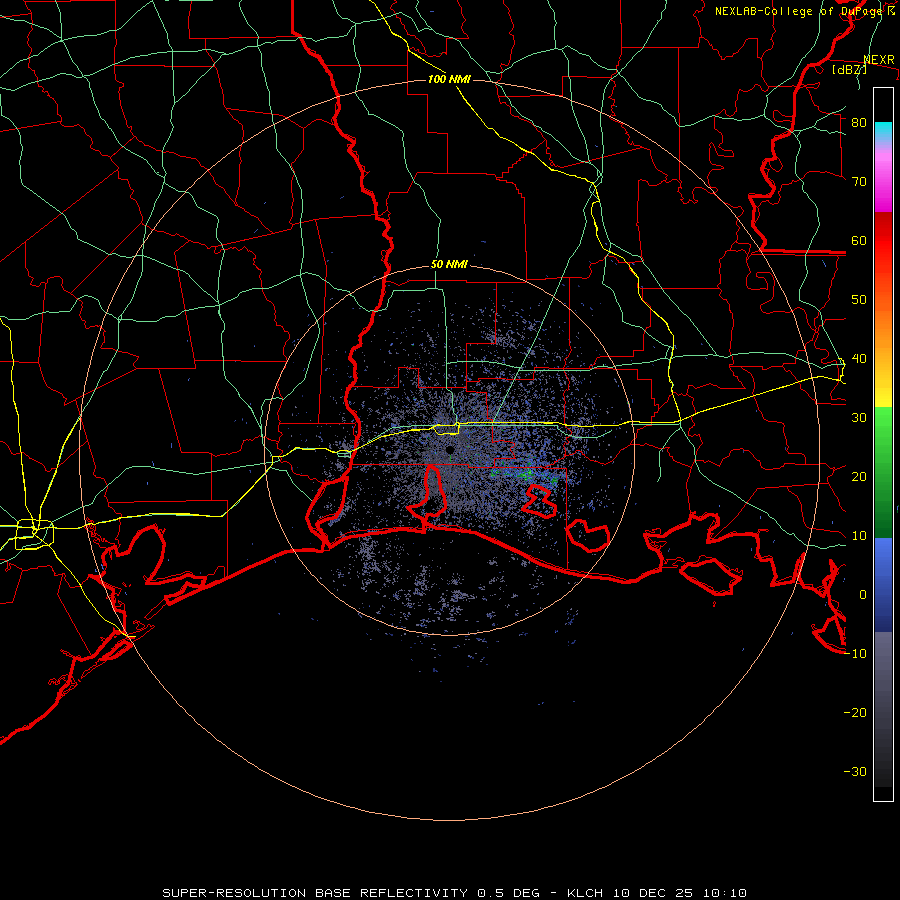Click the "100 NMI" range ring label
The width and height of the screenshot is (900, 900).
pyautogui.click(x=449, y=79)
